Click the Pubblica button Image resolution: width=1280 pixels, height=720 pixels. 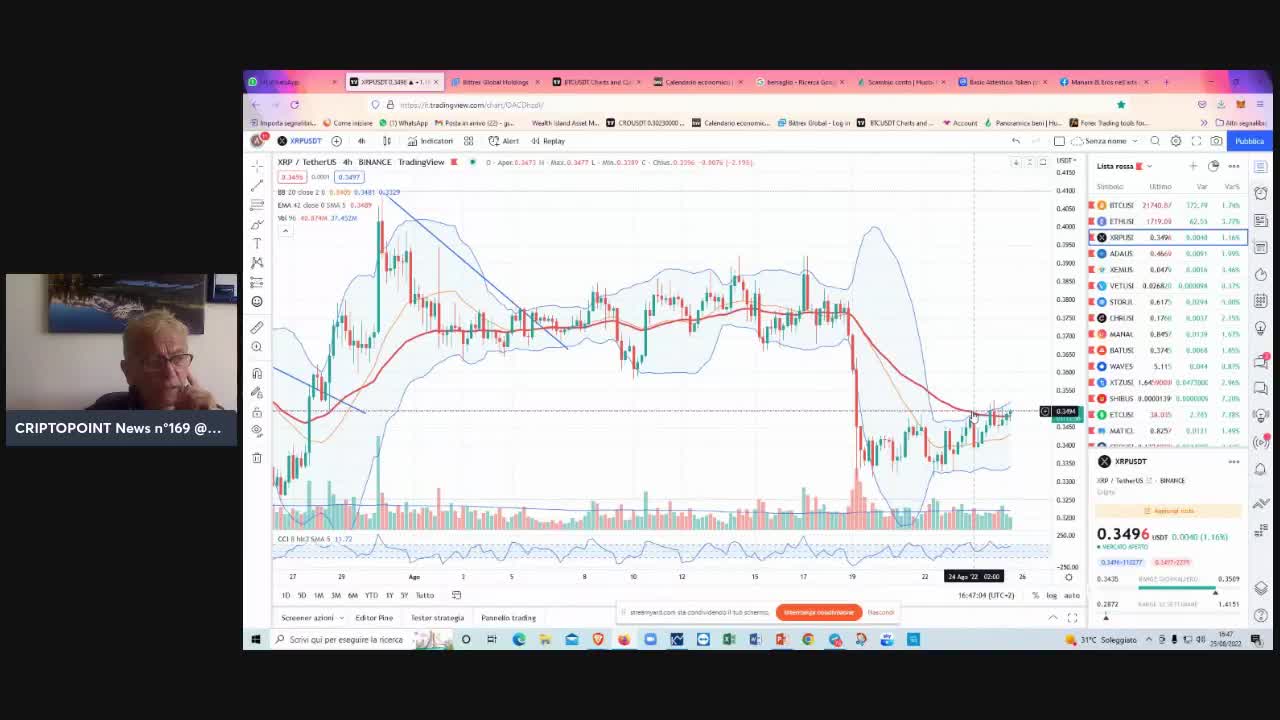pos(1249,141)
